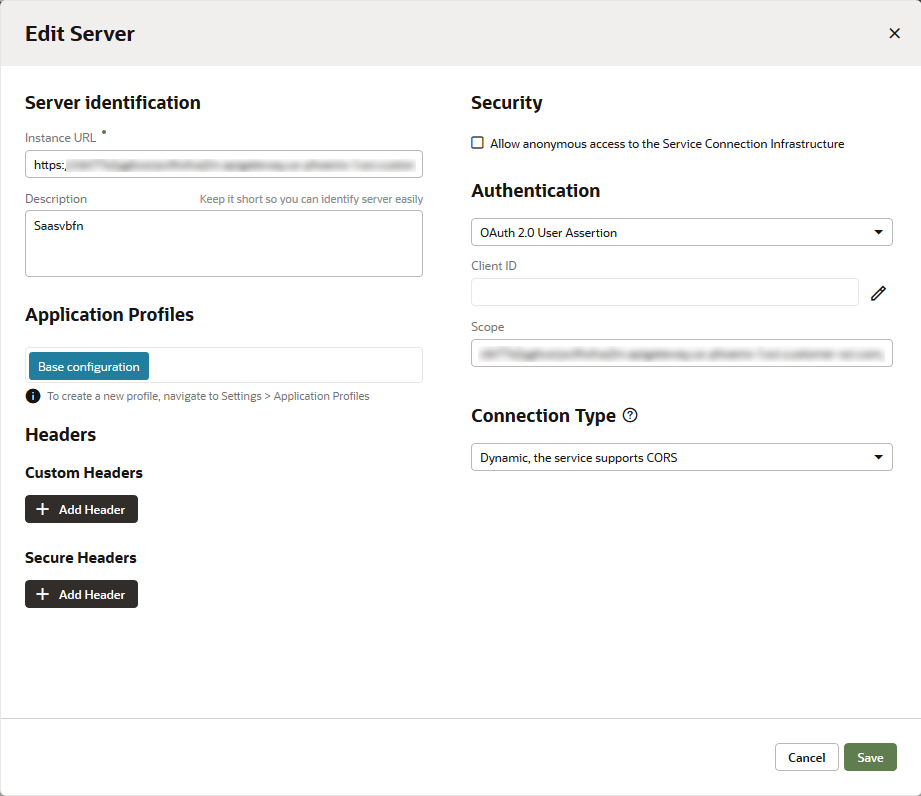This screenshot has height=796, width=921.
Task: Click the Connection Type help question mark icon
Action: coord(630,415)
